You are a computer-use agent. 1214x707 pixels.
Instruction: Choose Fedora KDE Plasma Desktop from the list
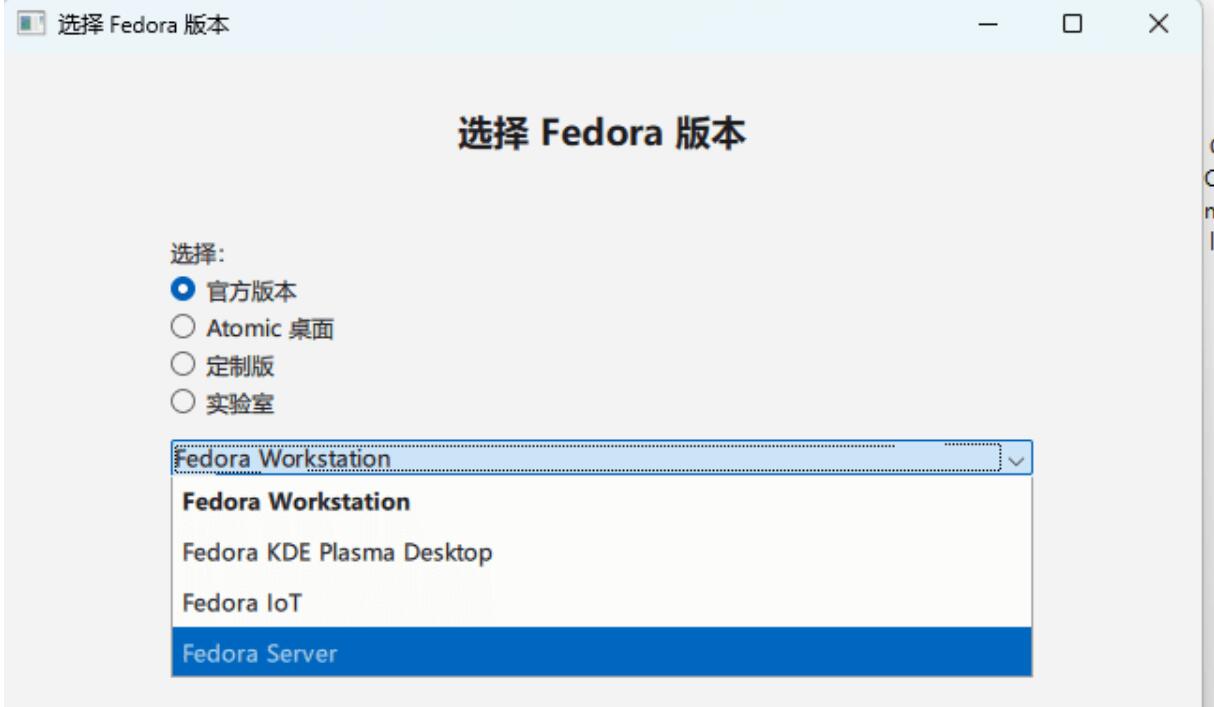click(337, 552)
